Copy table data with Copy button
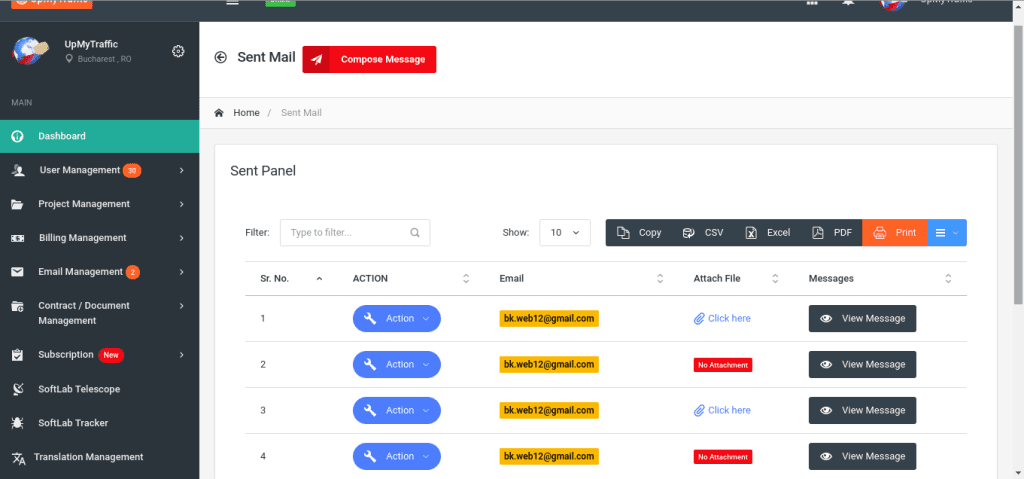Viewport: 1024px width, 479px height. 639,233
